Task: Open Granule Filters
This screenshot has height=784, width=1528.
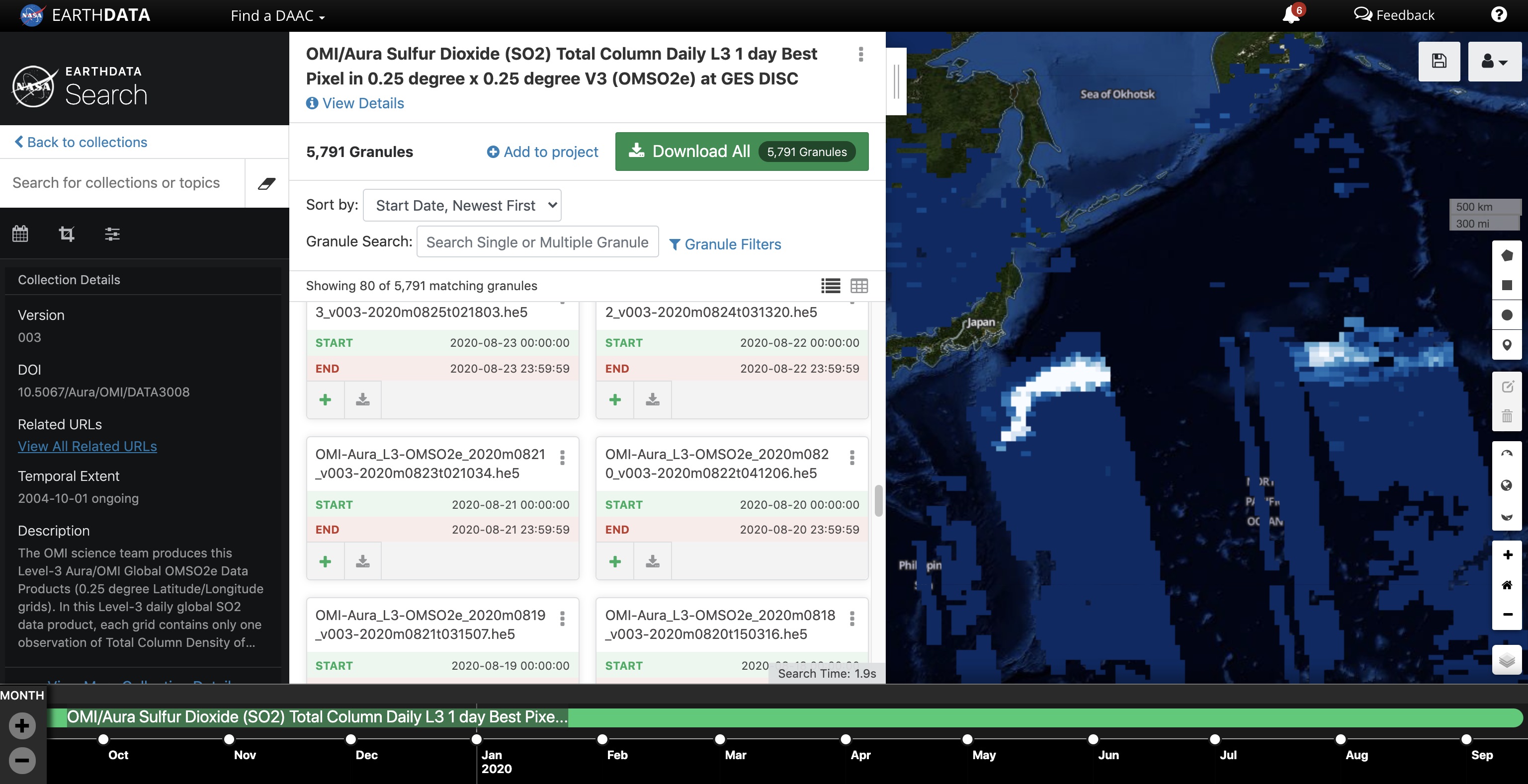Action: click(725, 244)
